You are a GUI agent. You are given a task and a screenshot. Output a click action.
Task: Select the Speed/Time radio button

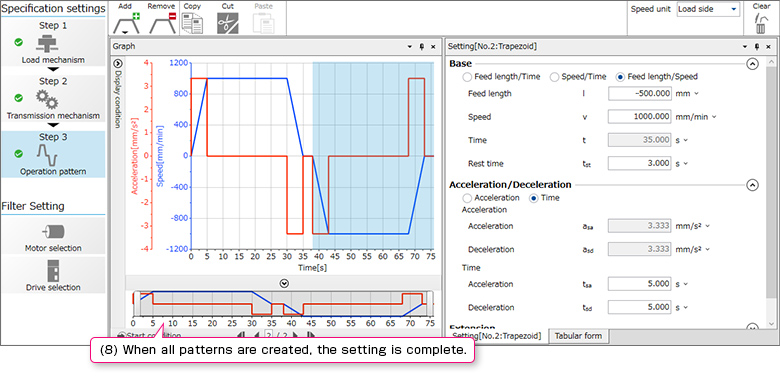[554, 77]
